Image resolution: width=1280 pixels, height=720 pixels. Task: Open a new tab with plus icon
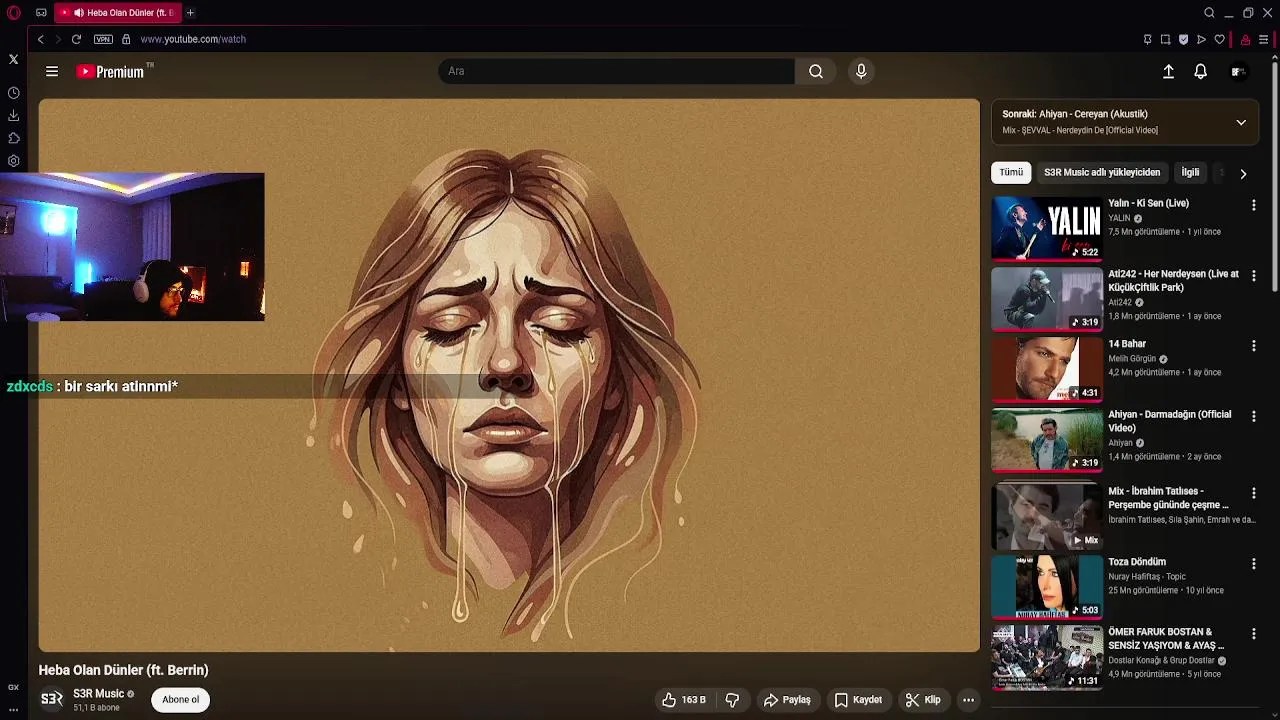(190, 13)
